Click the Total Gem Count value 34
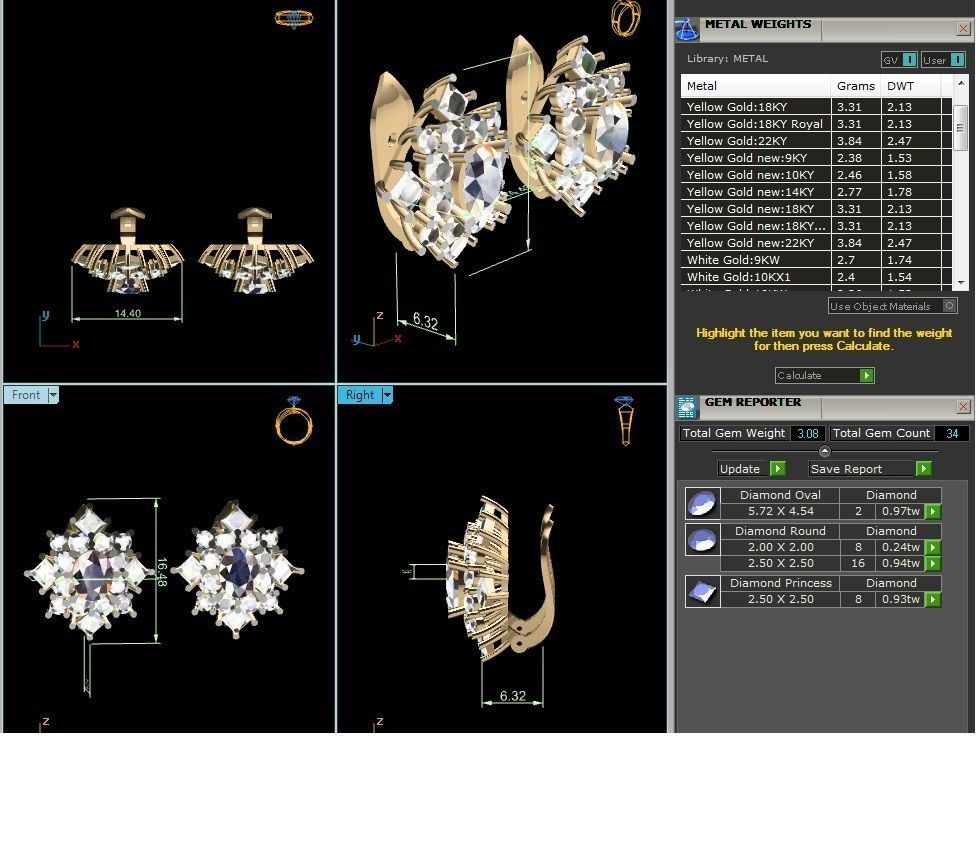This screenshot has width=976, height=867. [952, 433]
